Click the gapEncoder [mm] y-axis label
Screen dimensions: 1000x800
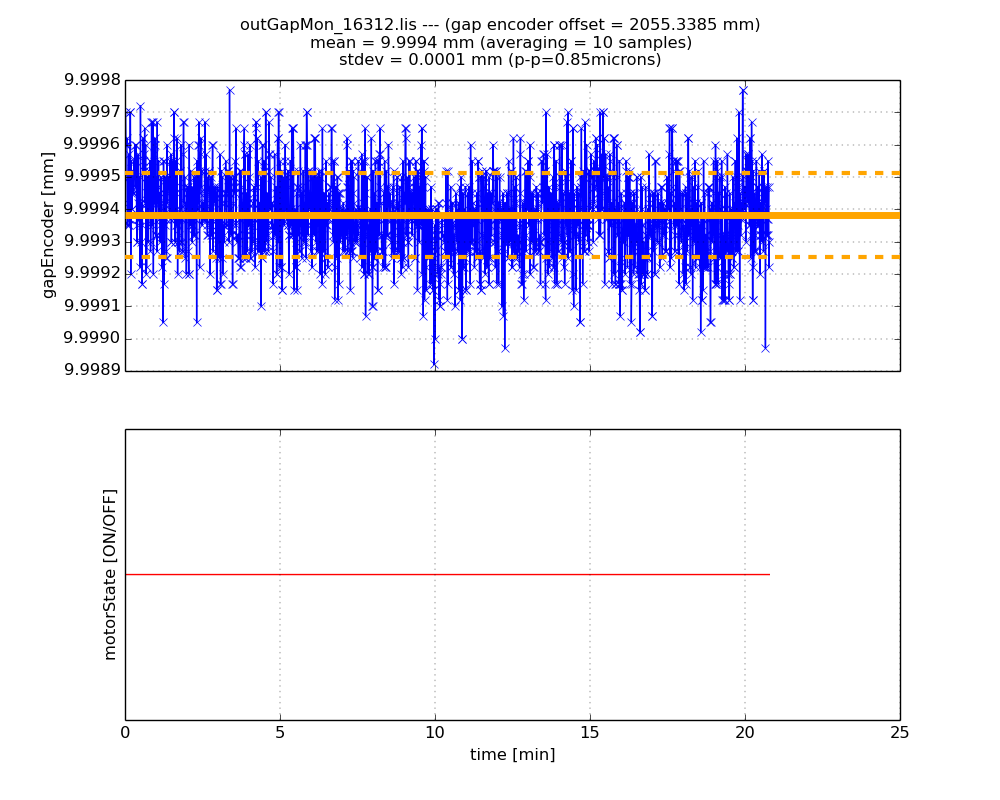(x=48, y=225)
